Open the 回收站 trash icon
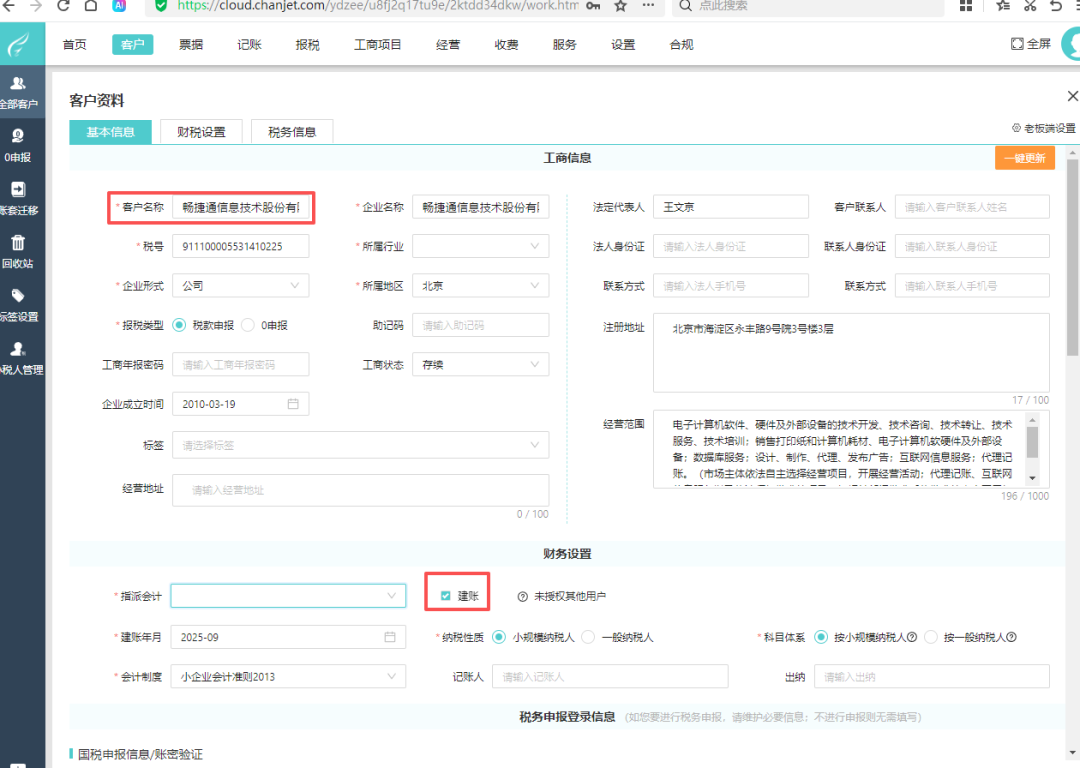The image size is (1080, 768). coord(18,242)
